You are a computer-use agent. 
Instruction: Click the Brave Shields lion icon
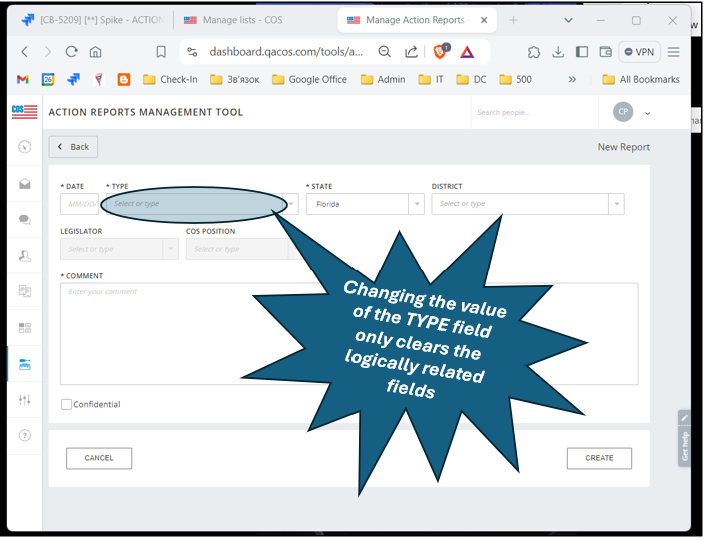[440, 52]
